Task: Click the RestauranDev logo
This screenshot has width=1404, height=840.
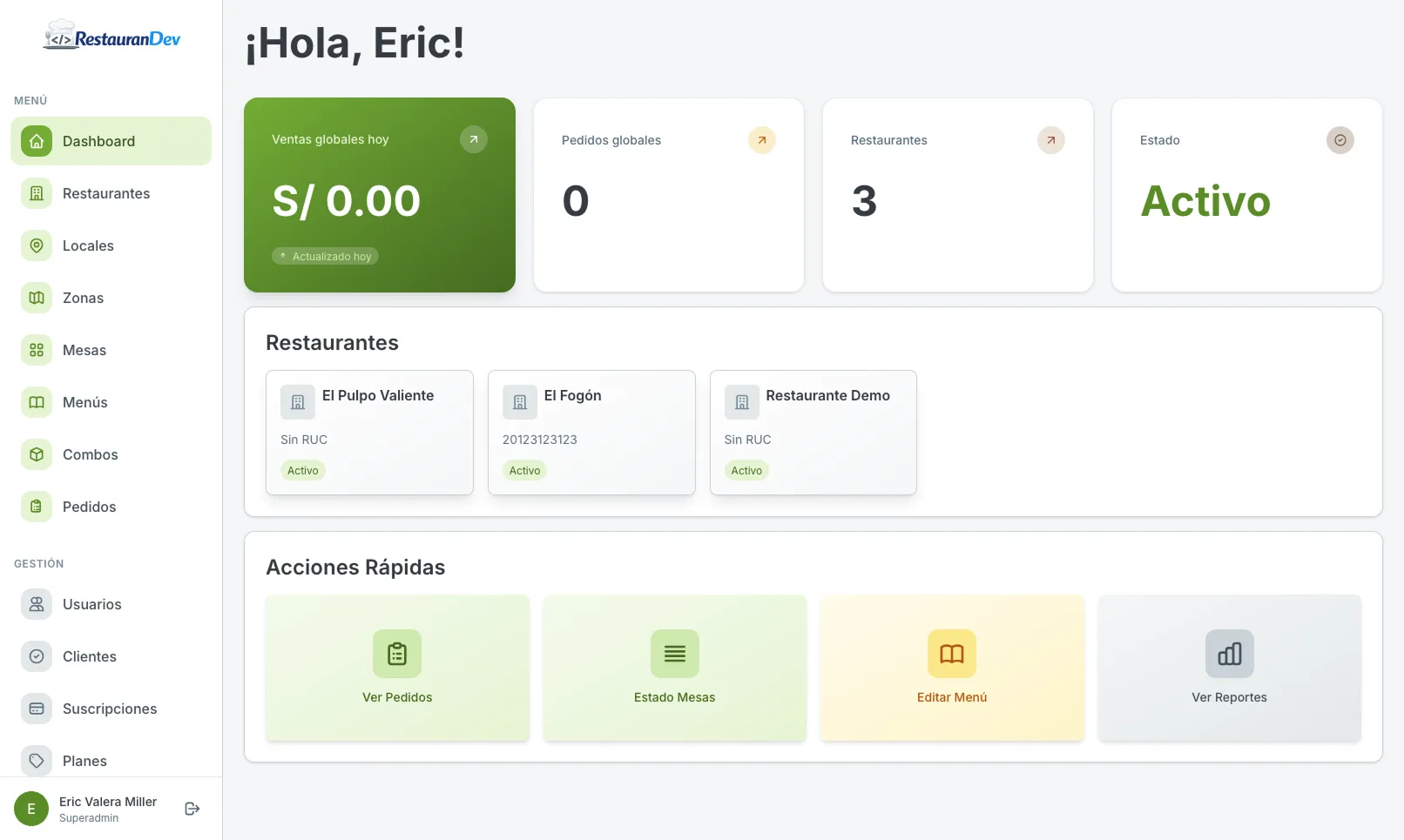Action: [112, 36]
